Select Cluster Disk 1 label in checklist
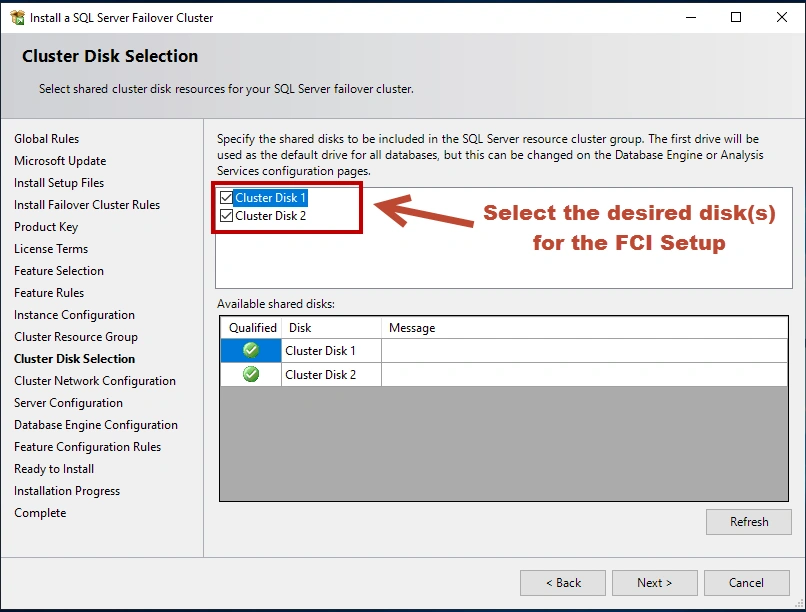The image size is (806, 612). click(x=270, y=198)
